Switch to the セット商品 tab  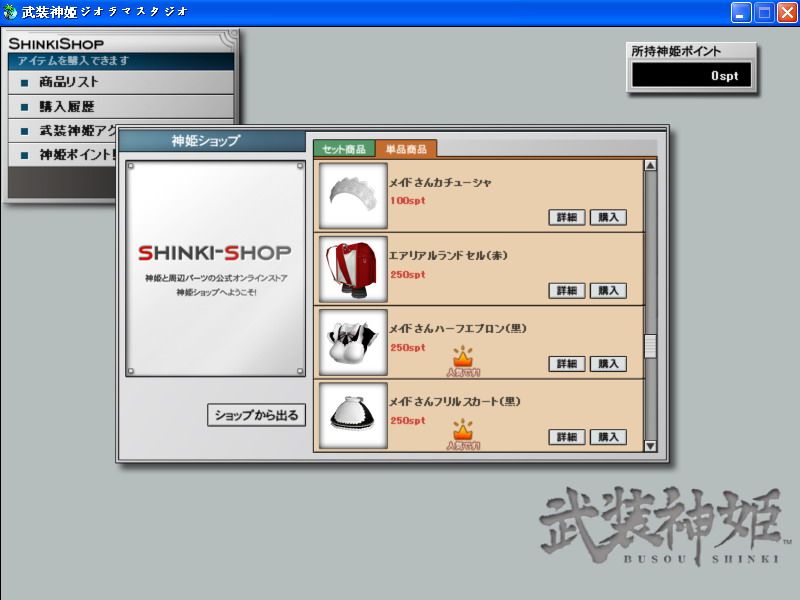(x=344, y=149)
